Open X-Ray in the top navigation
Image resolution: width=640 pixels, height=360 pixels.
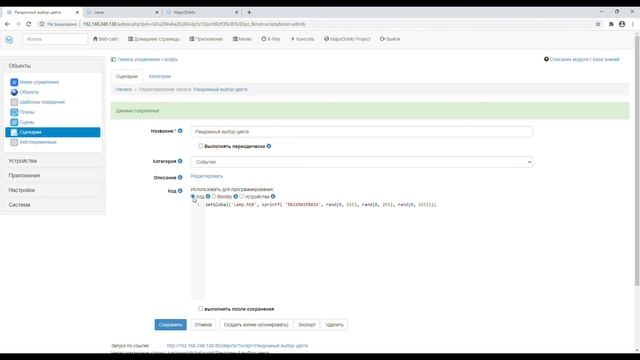[x=271, y=39]
